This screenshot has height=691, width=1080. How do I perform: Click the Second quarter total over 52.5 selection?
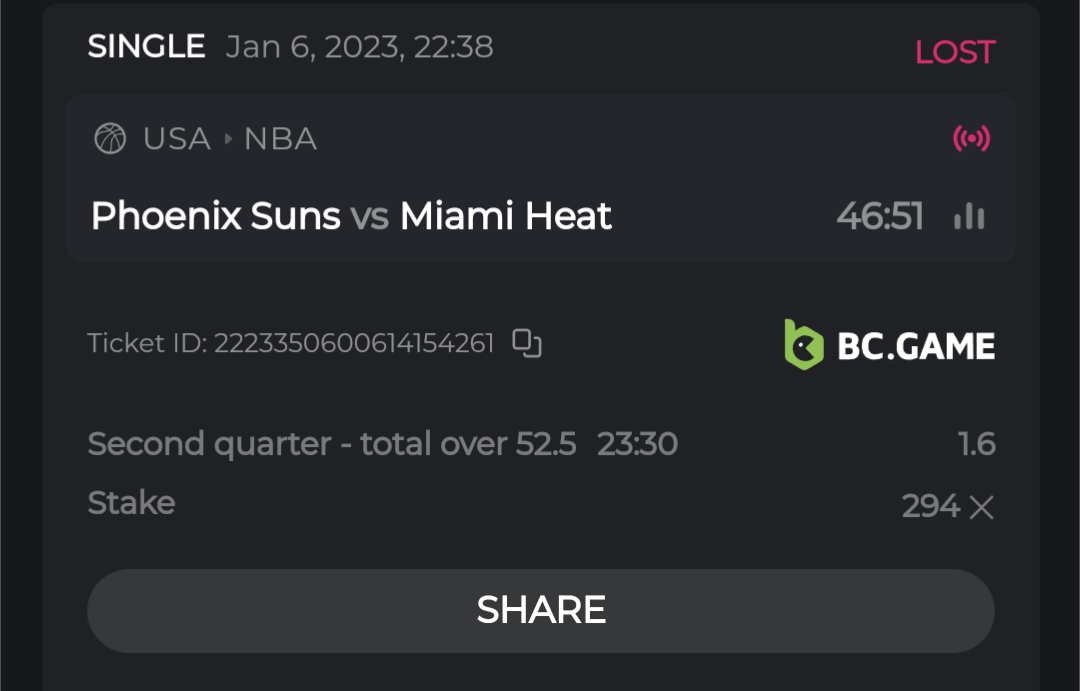click(x=332, y=443)
